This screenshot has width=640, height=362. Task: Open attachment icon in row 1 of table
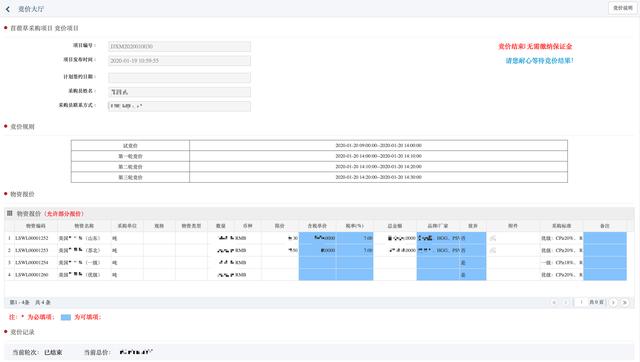click(x=493, y=238)
